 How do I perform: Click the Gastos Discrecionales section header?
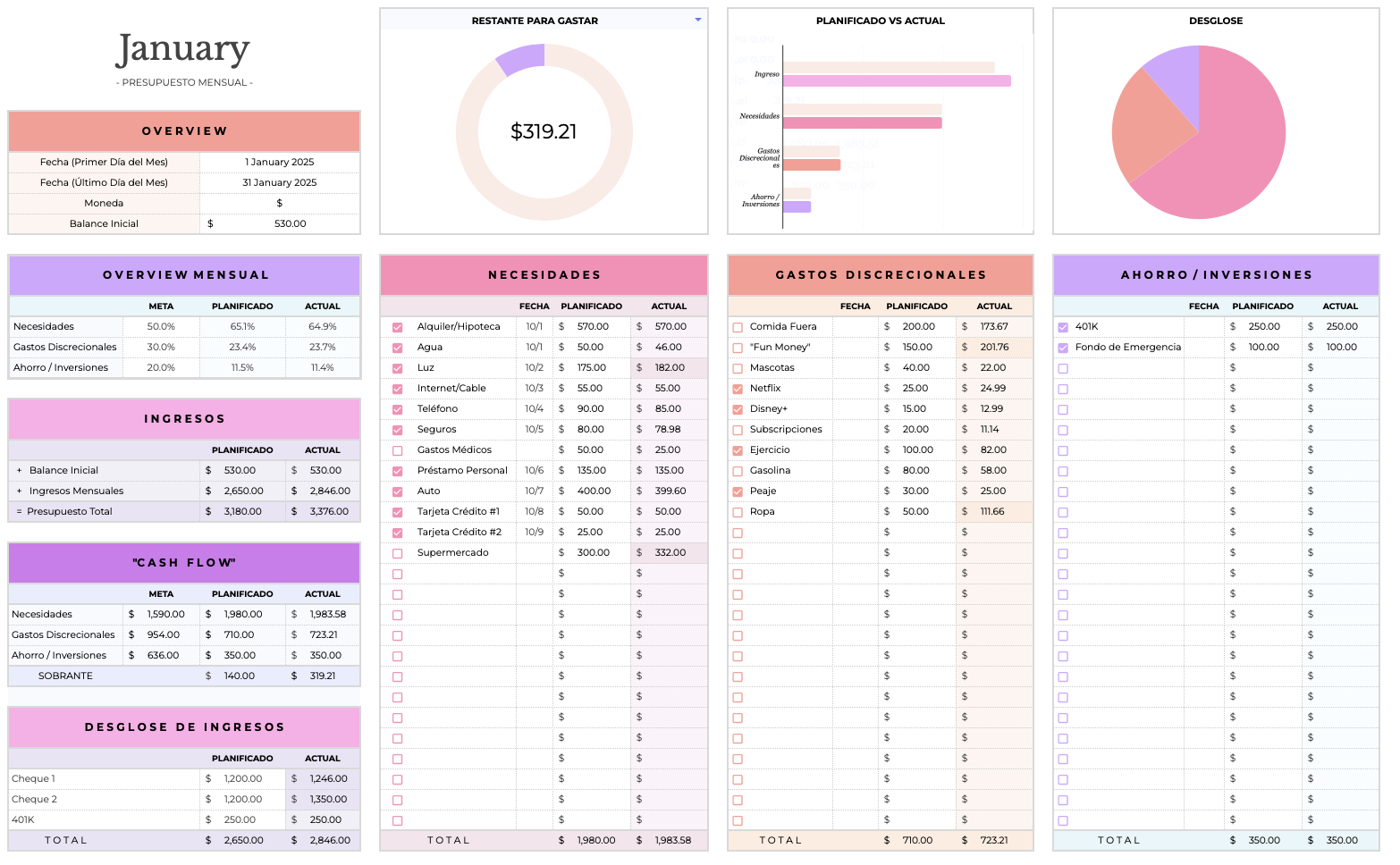pyautogui.click(x=881, y=275)
